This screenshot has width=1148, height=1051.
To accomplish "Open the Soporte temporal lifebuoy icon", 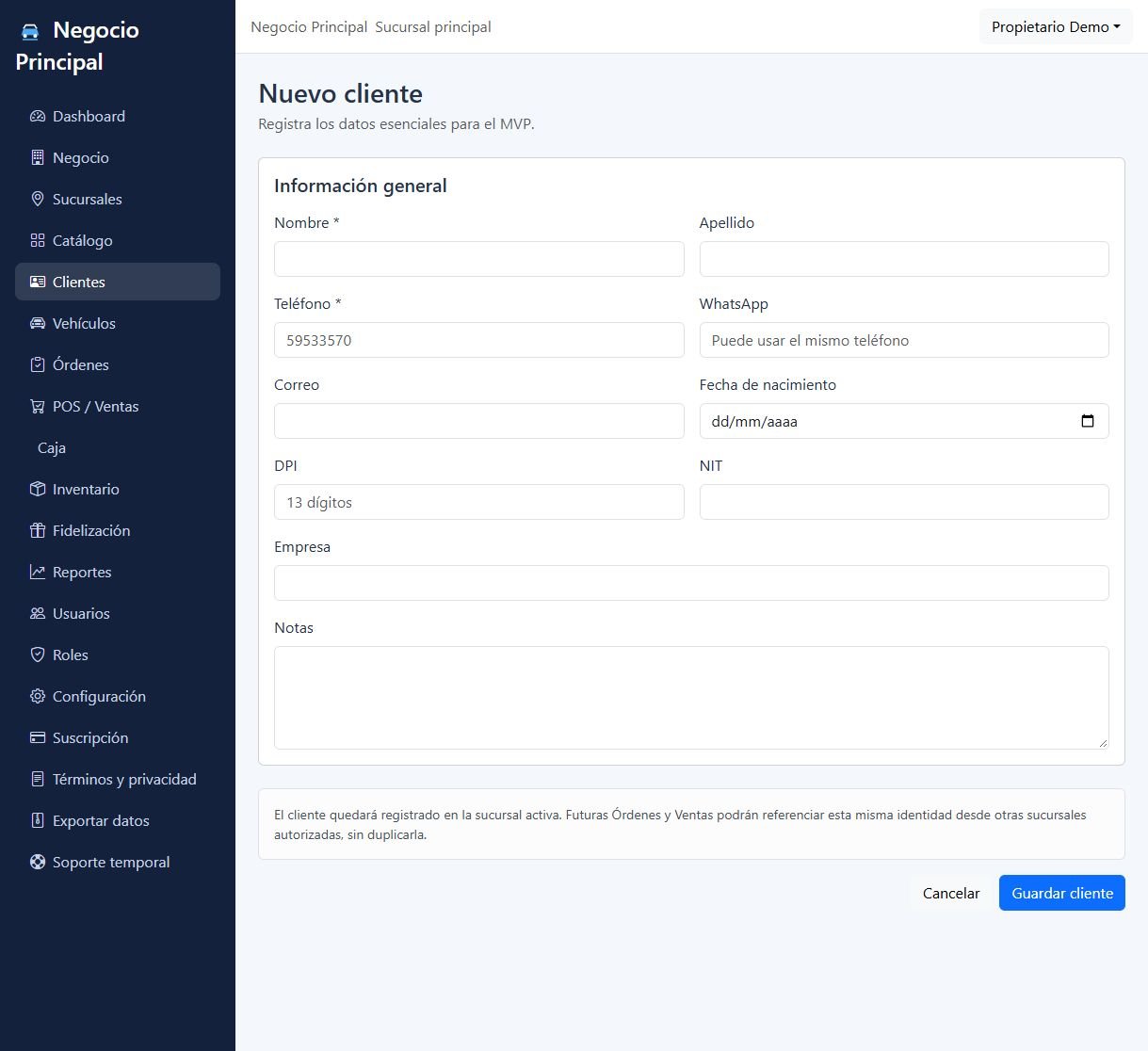I will (x=38, y=863).
